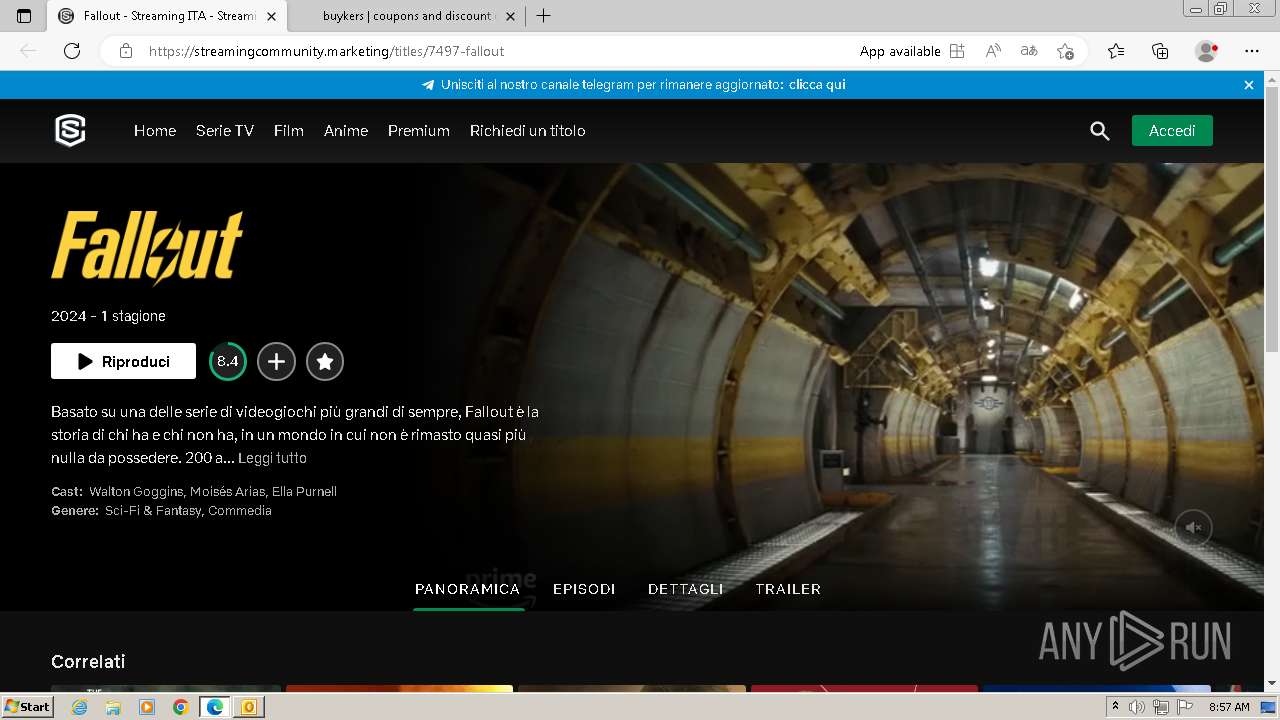Open the Favorites list icon
The width and height of the screenshot is (1280, 720).
click(1116, 51)
